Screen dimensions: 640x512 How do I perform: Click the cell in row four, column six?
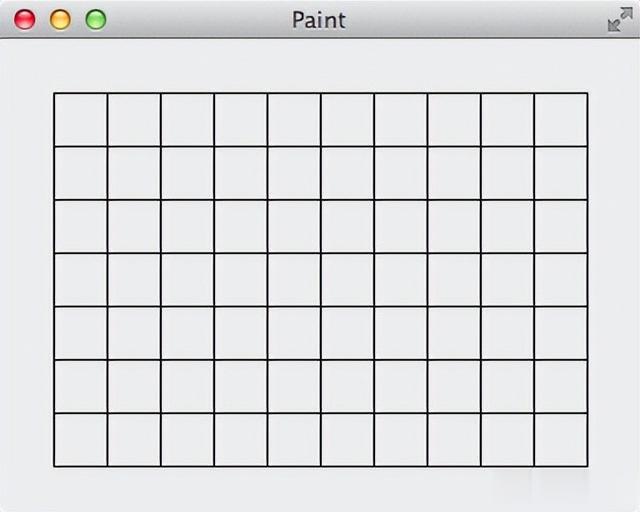tap(347, 280)
